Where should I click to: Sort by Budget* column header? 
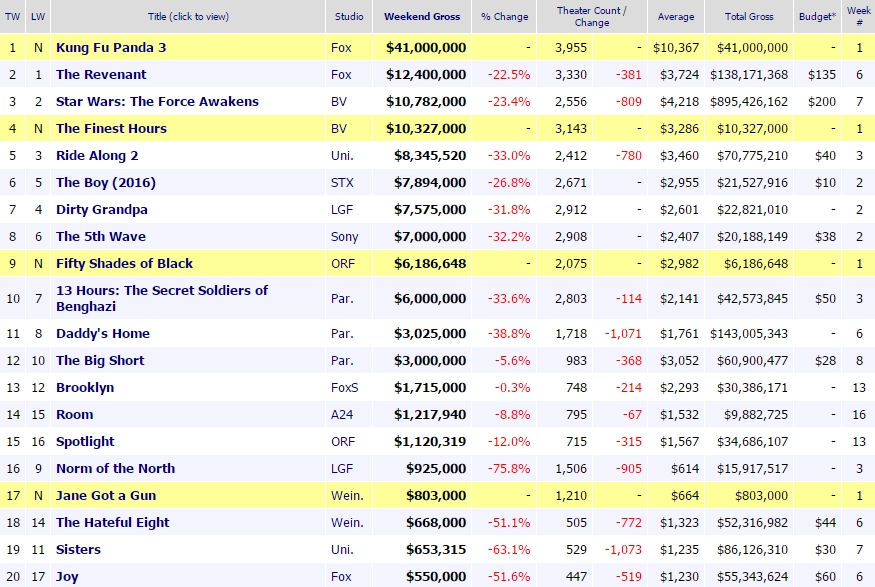(x=817, y=16)
